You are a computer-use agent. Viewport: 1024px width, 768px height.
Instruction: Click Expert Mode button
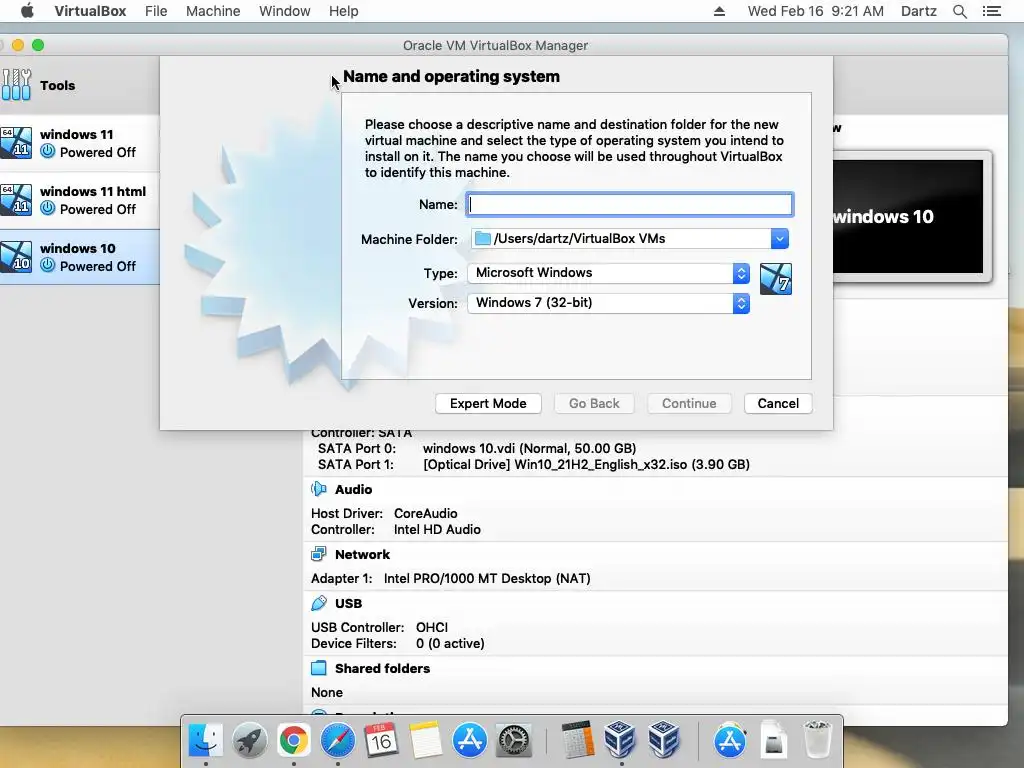488,404
